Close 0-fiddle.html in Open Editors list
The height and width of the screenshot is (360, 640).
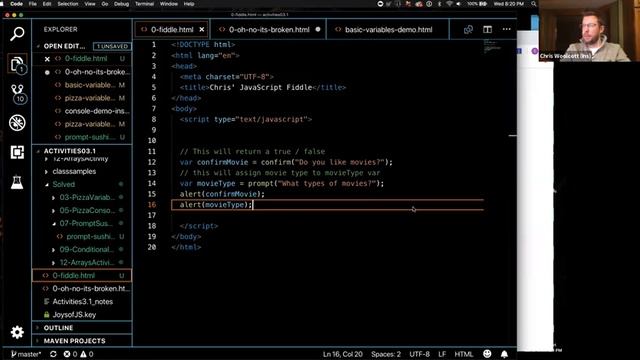pos(47,59)
